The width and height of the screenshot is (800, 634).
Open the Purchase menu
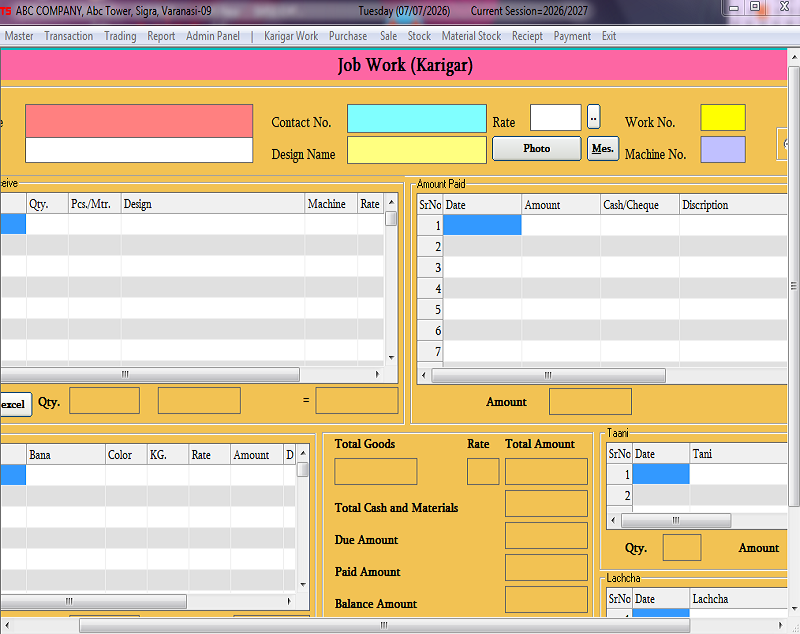[x=348, y=36]
